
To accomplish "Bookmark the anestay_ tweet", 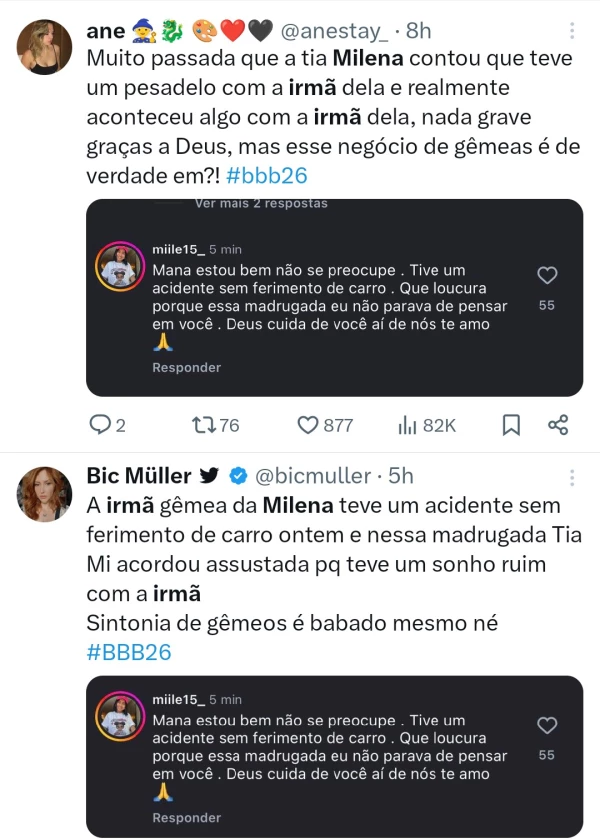I will (511, 425).
